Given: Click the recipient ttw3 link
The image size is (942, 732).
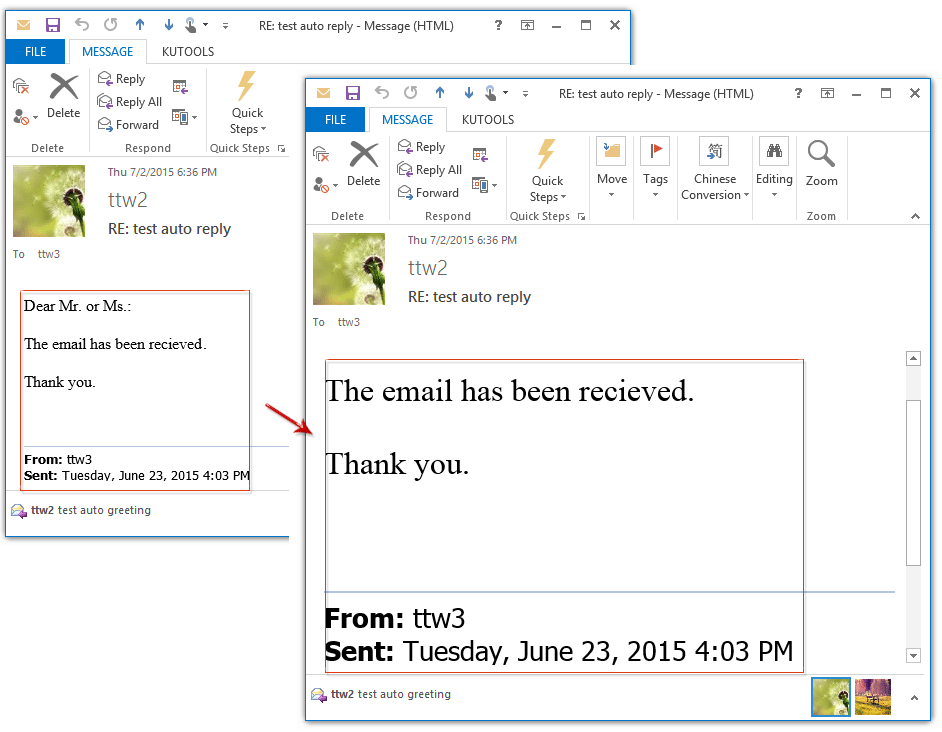Looking at the screenshot, I should click(x=348, y=322).
